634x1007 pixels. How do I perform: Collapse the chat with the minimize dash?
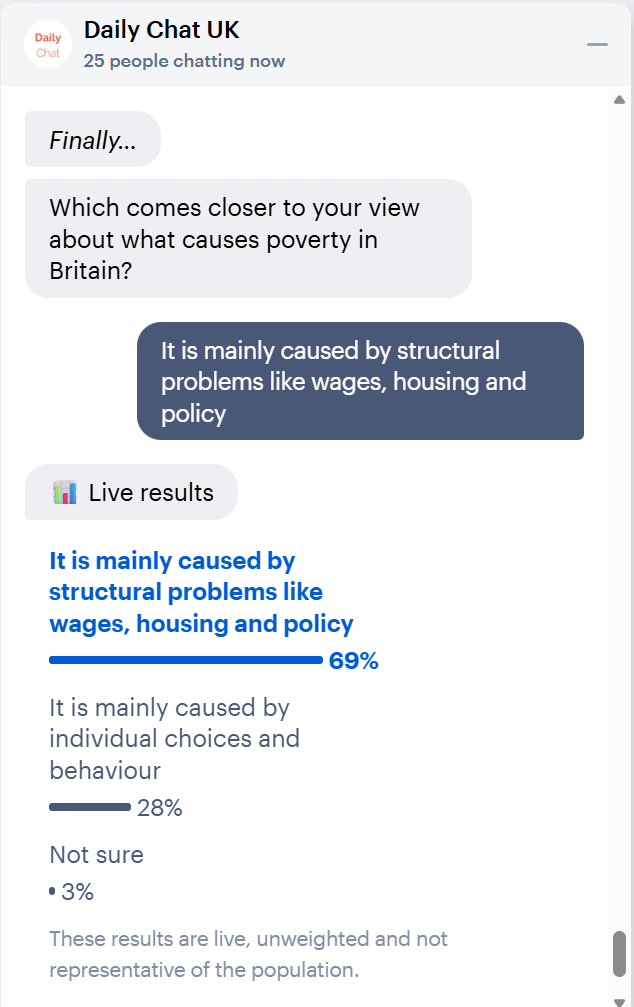597,45
